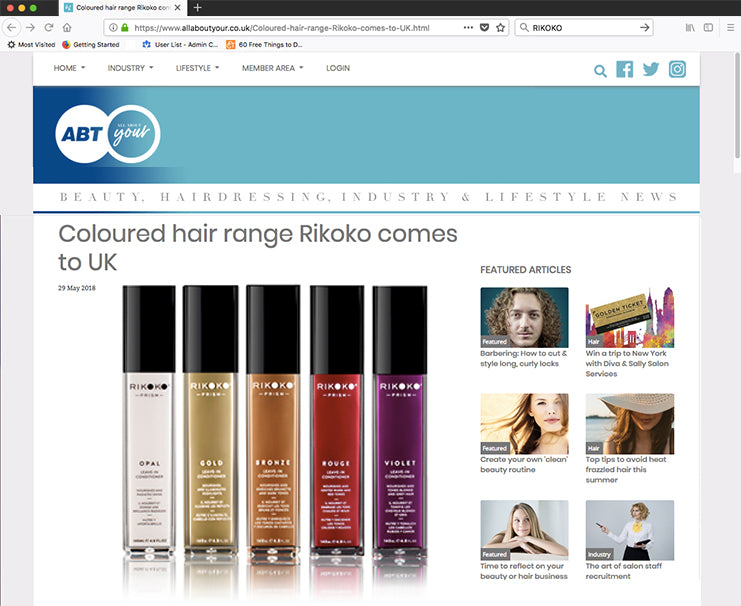741x606 pixels.
Task: Reload the current page
Action: [x=48, y=27]
